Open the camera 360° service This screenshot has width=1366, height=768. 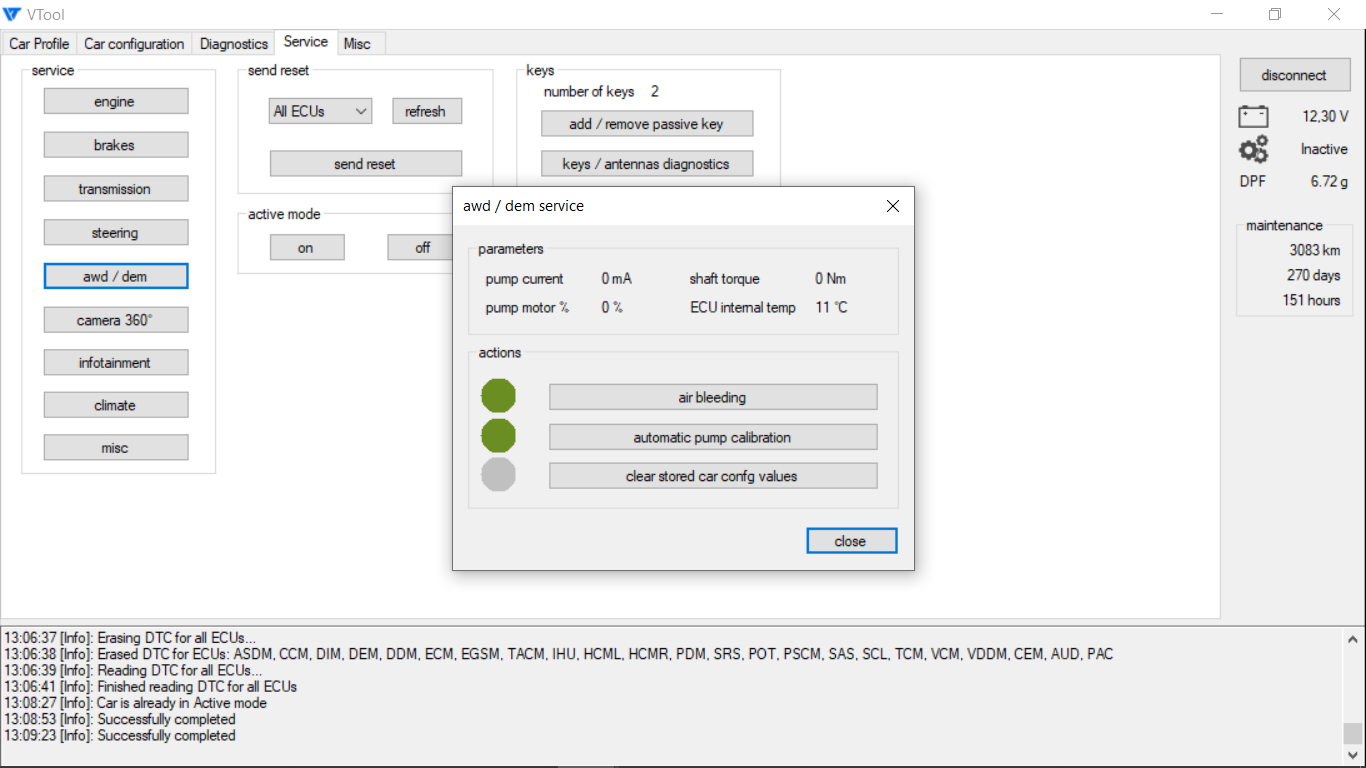[x=115, y=320]
